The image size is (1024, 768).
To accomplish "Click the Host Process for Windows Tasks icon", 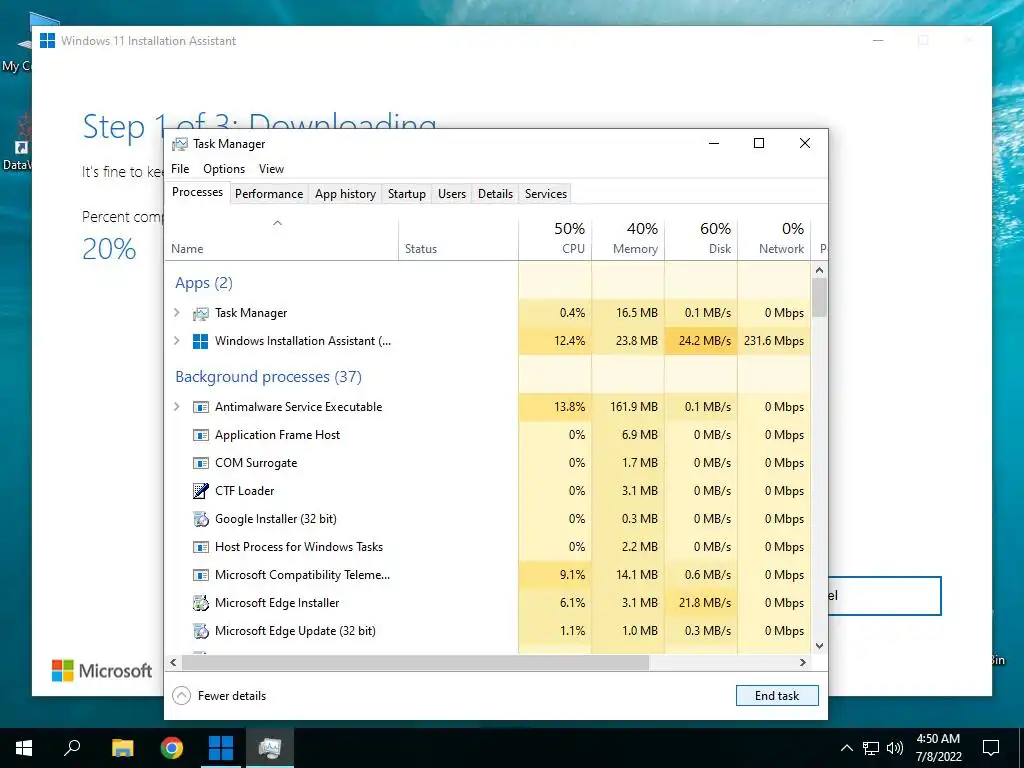I will pos(200,547).
